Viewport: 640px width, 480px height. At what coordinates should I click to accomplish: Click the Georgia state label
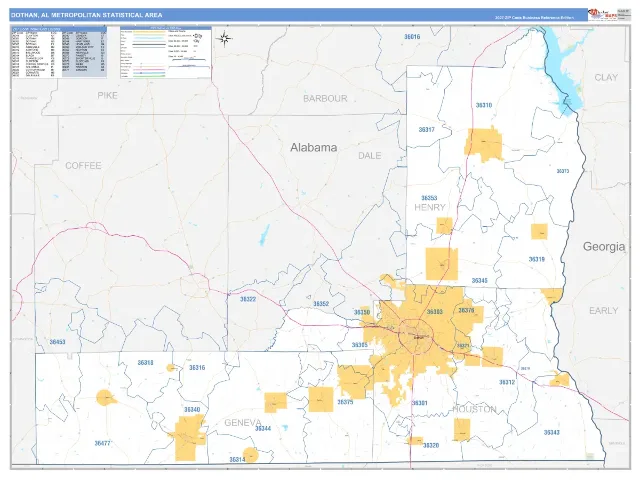click(x=604, y=247)
